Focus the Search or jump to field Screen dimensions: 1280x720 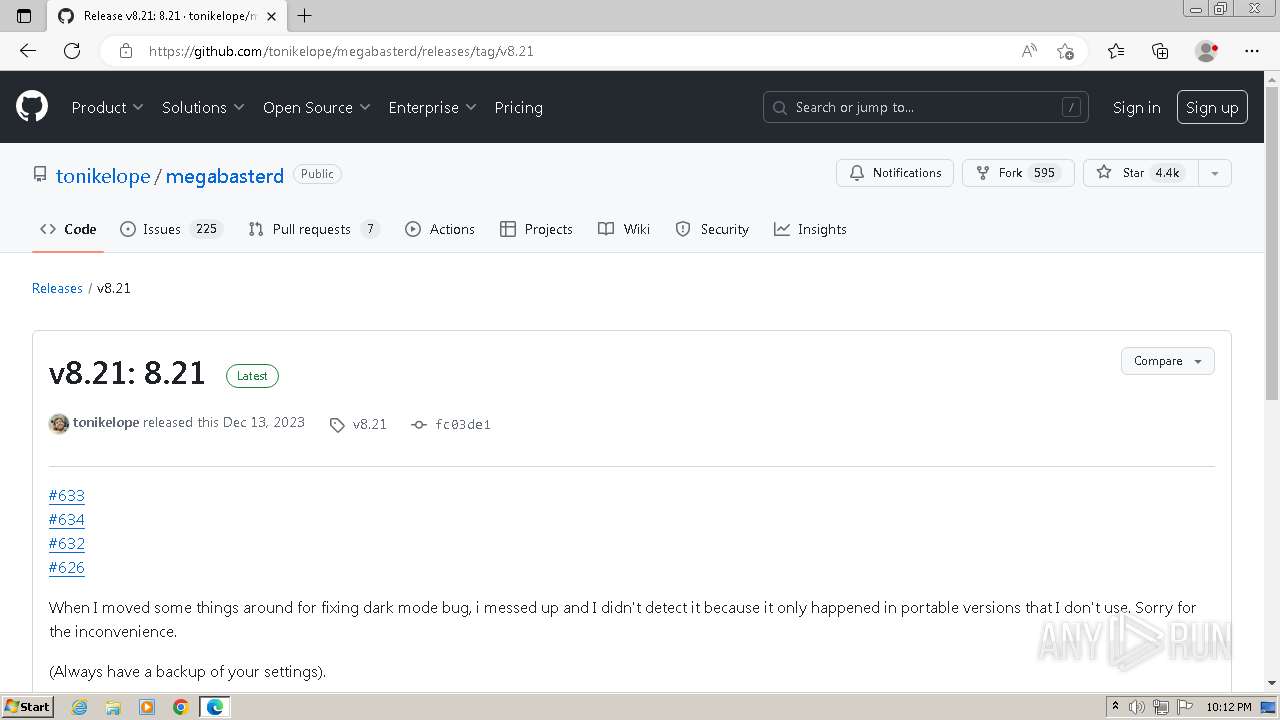[926, 107]
